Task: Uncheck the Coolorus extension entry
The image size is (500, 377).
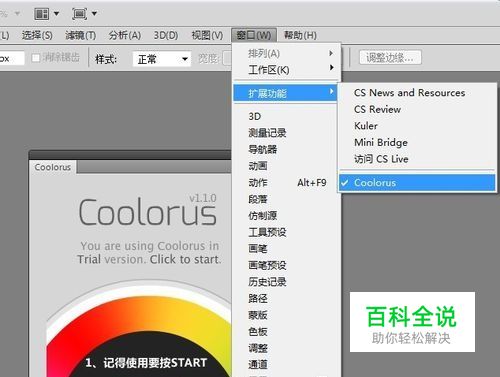Action: pyautogui.click(x=417, y=183)
